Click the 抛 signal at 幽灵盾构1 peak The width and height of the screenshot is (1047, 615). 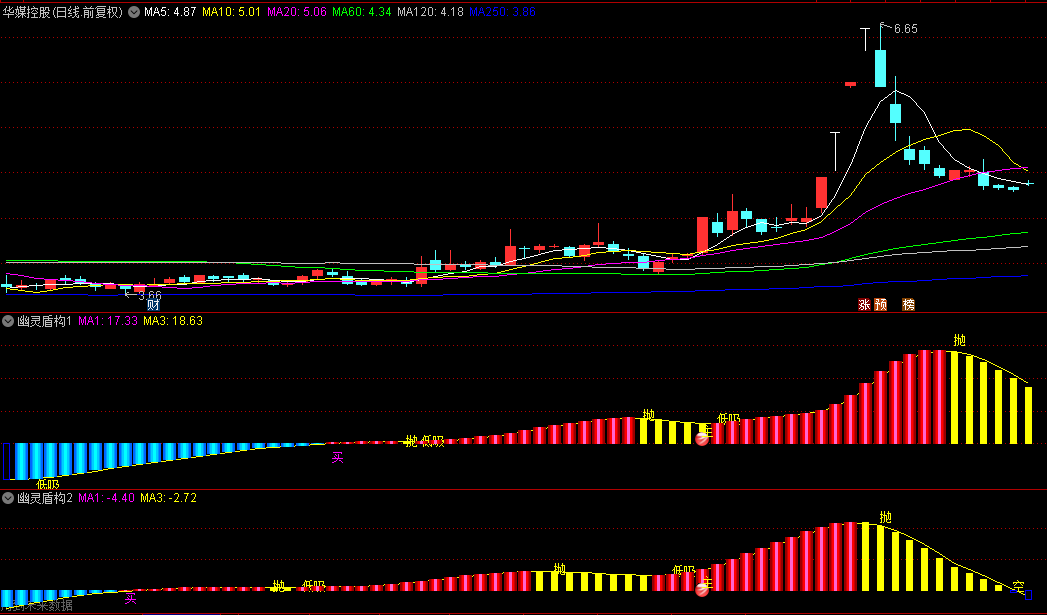click(960, 340)
